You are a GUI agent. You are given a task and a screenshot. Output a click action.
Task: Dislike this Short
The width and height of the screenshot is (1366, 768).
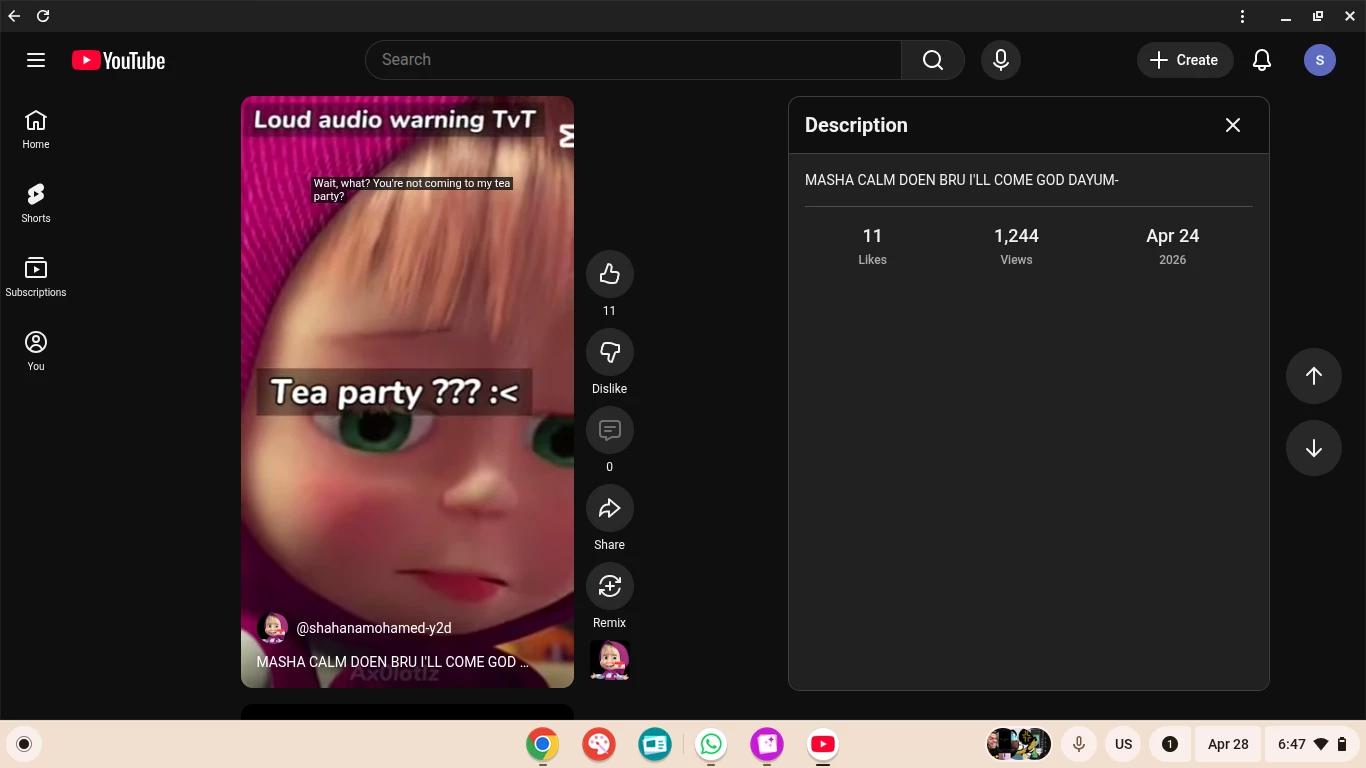[609, 352]
